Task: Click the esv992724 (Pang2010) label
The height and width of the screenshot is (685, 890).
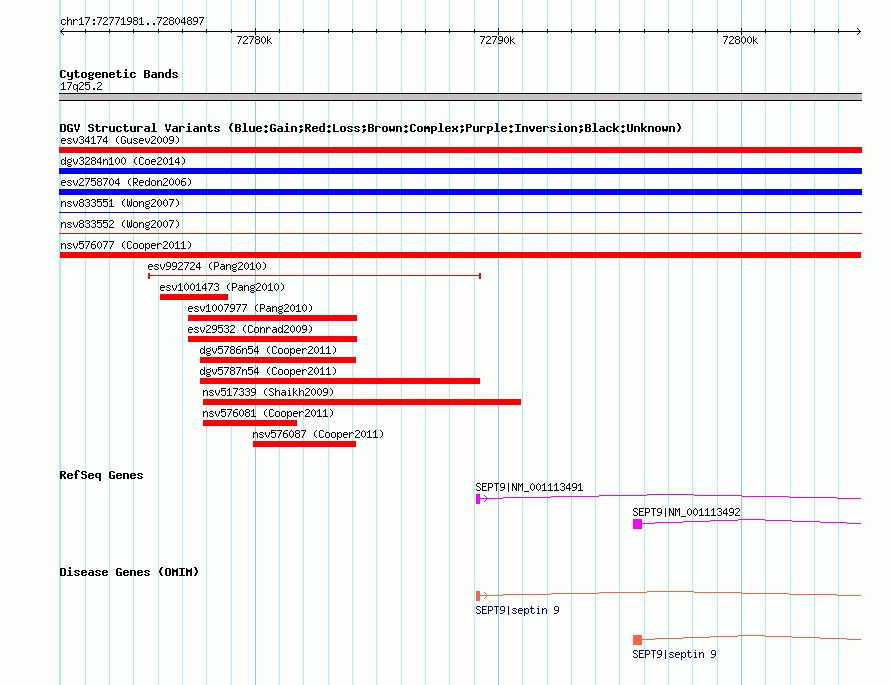Action: (207, 266)
